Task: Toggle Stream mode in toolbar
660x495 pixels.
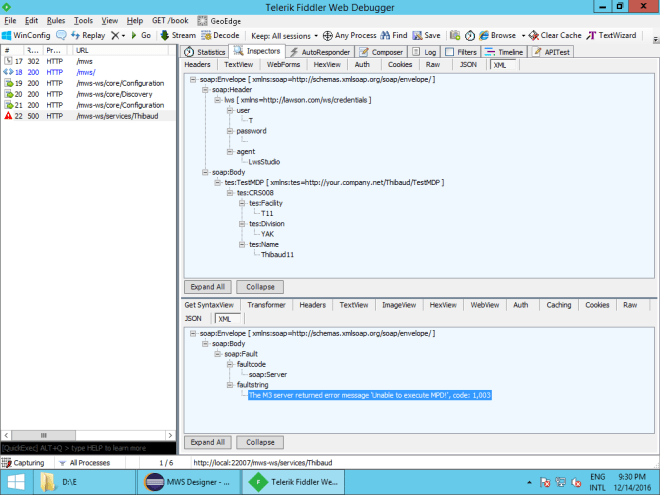Action: [177, 35]
